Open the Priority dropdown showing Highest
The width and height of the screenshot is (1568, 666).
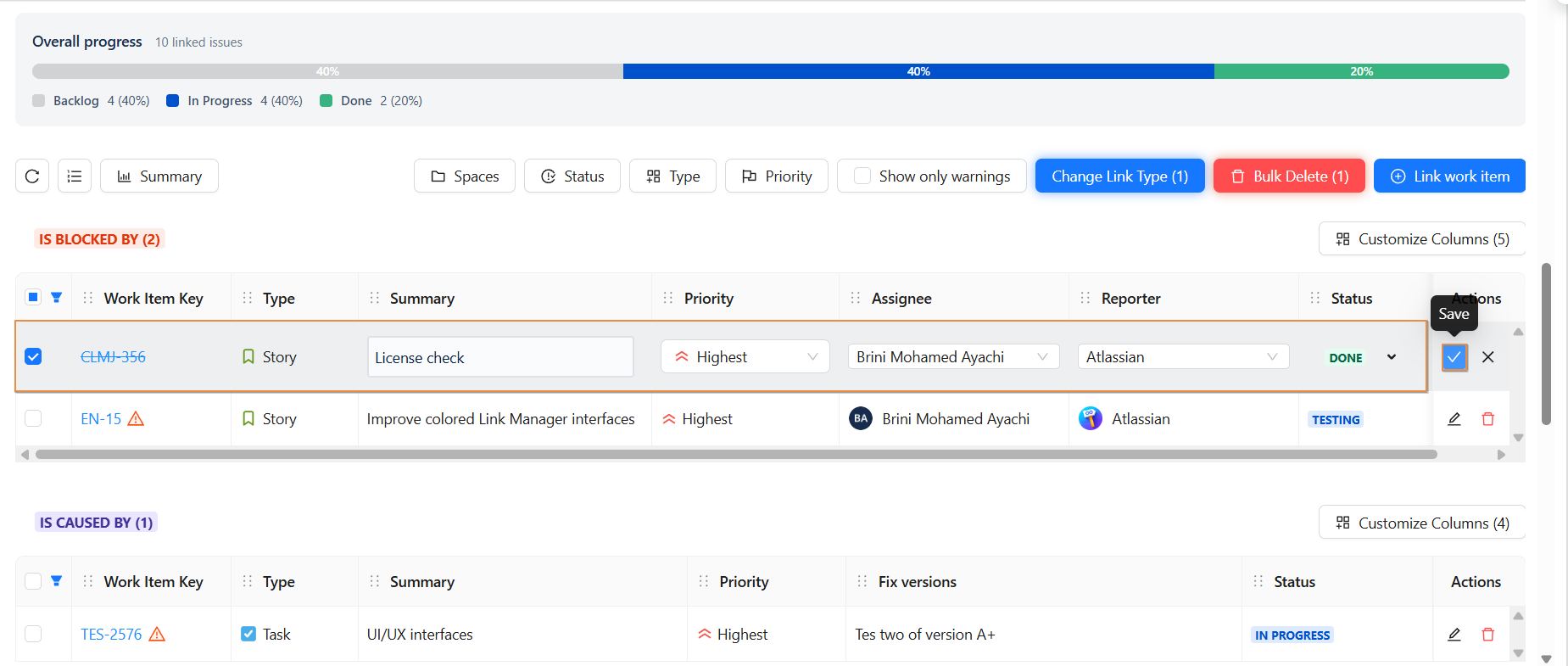745,357
